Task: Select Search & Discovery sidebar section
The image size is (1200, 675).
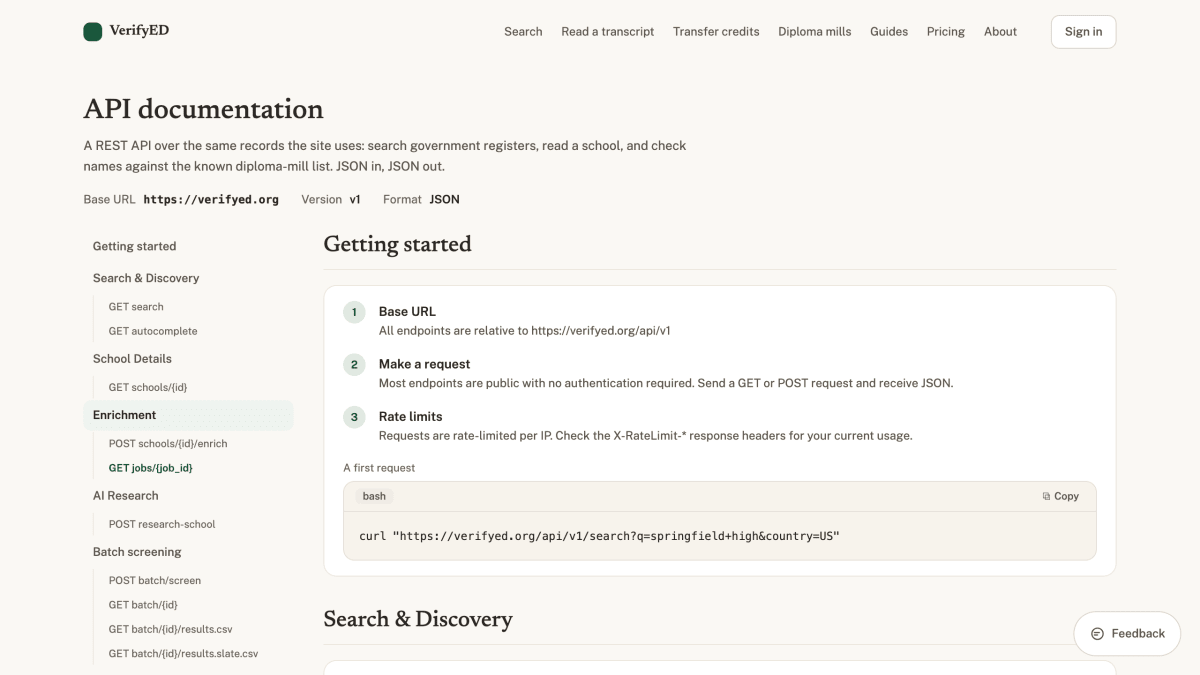Action: pos(146,278)
